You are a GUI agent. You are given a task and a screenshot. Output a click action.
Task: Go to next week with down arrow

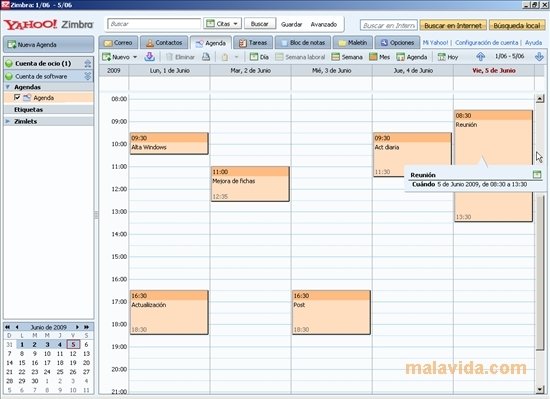click(539, 56)
